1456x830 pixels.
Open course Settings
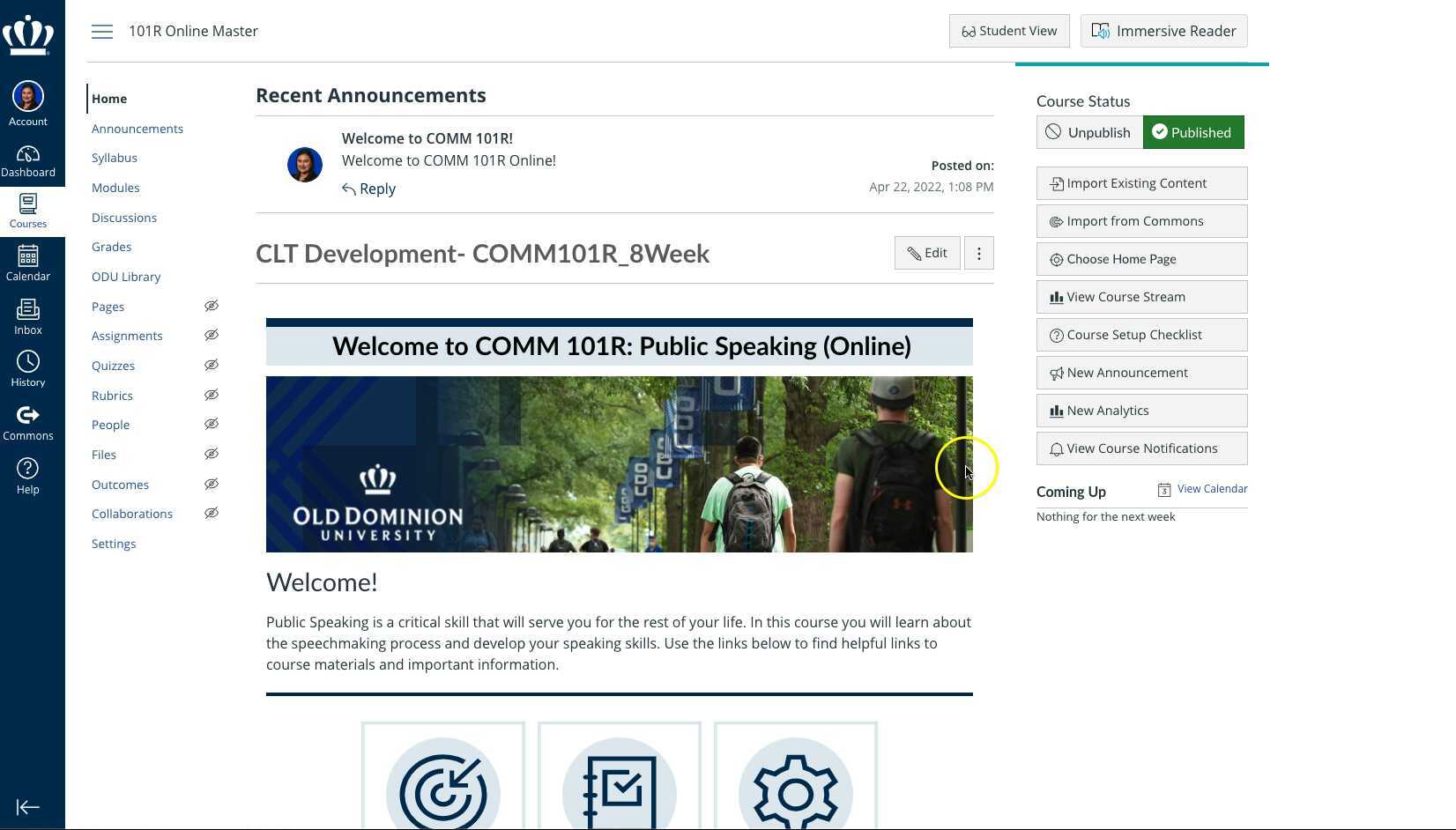coord(114,544)
